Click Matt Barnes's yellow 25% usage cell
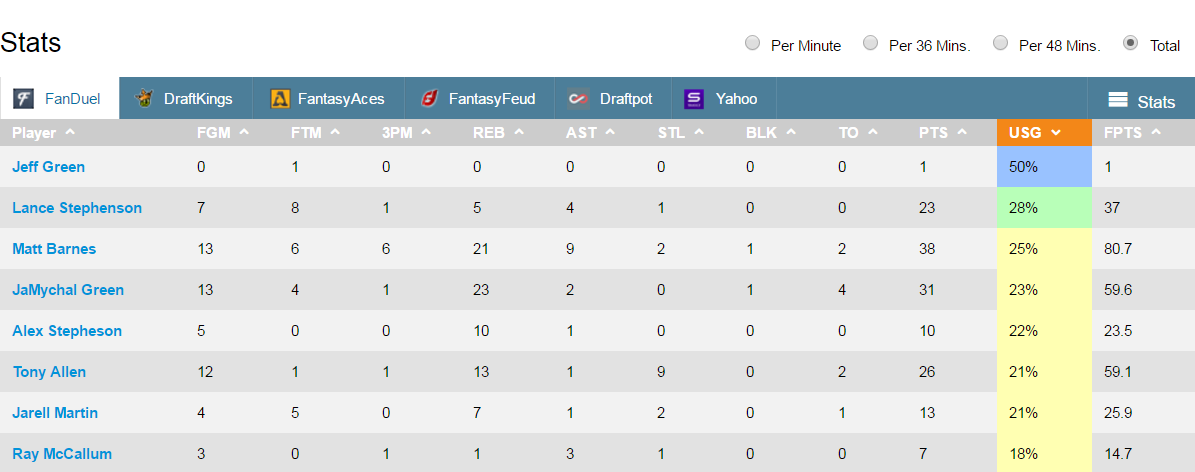1195x472 pixels. click(x=1044, y=249)
